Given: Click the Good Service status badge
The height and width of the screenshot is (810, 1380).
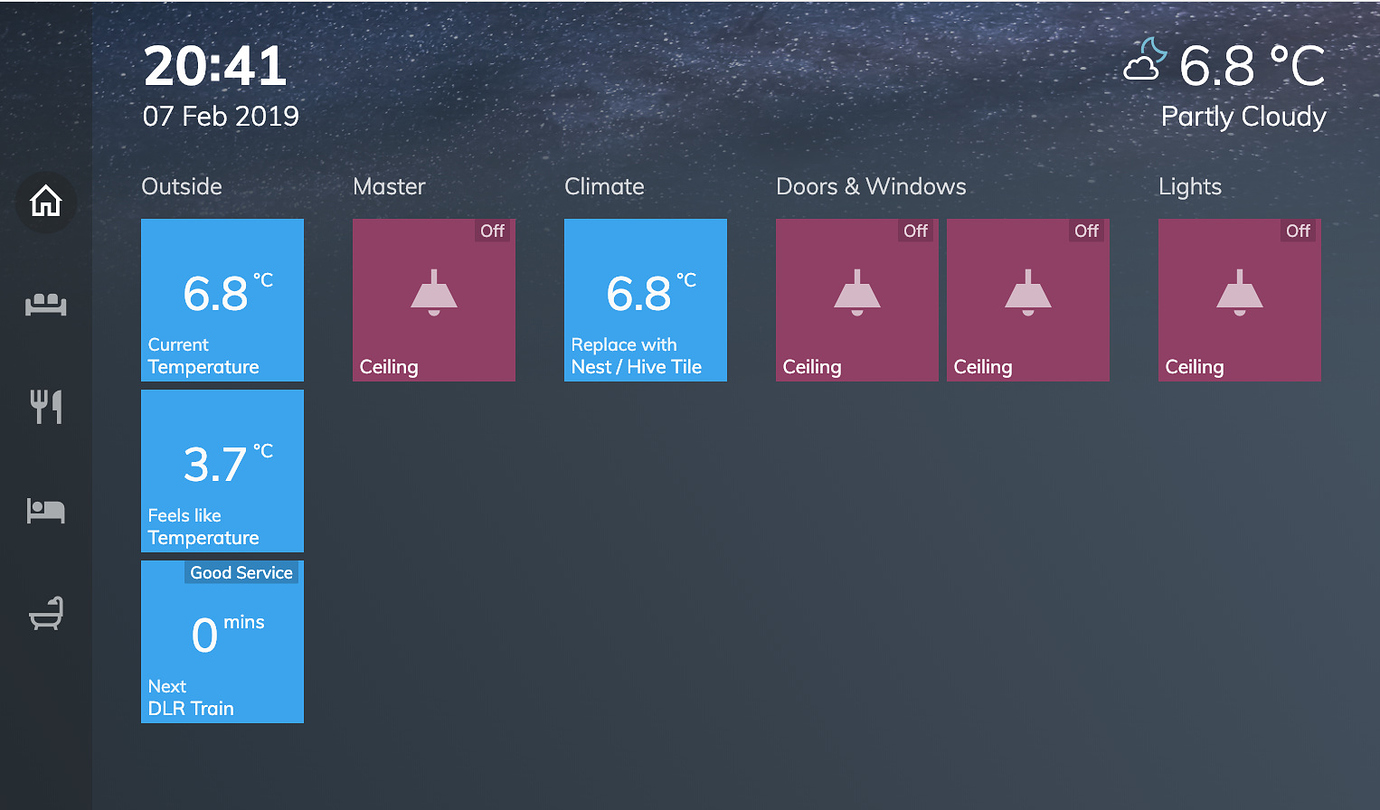Looking at the screenshot, I should (241, 572).
